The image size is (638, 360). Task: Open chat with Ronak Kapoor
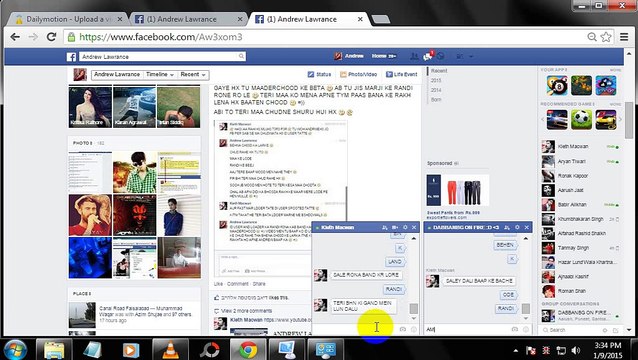click(x=581, y=176)
